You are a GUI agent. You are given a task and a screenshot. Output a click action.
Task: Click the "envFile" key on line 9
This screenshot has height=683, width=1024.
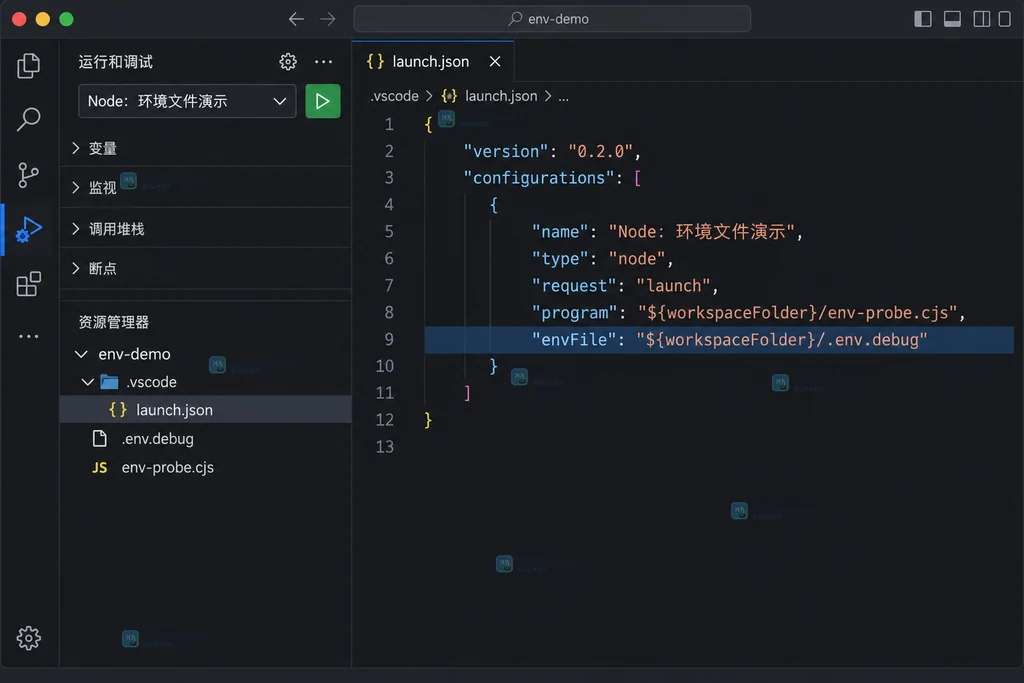[x=574, y=340]
